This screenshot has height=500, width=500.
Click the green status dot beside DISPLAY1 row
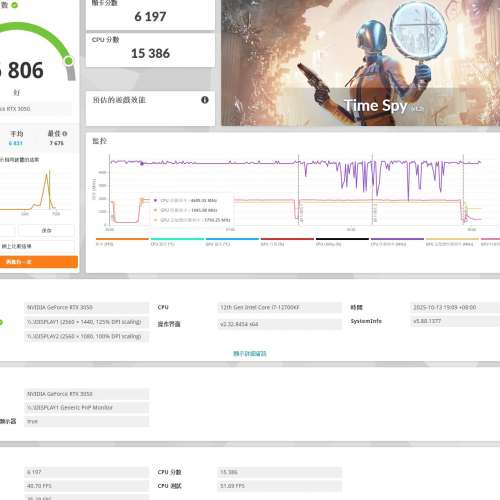click(1, 322)
